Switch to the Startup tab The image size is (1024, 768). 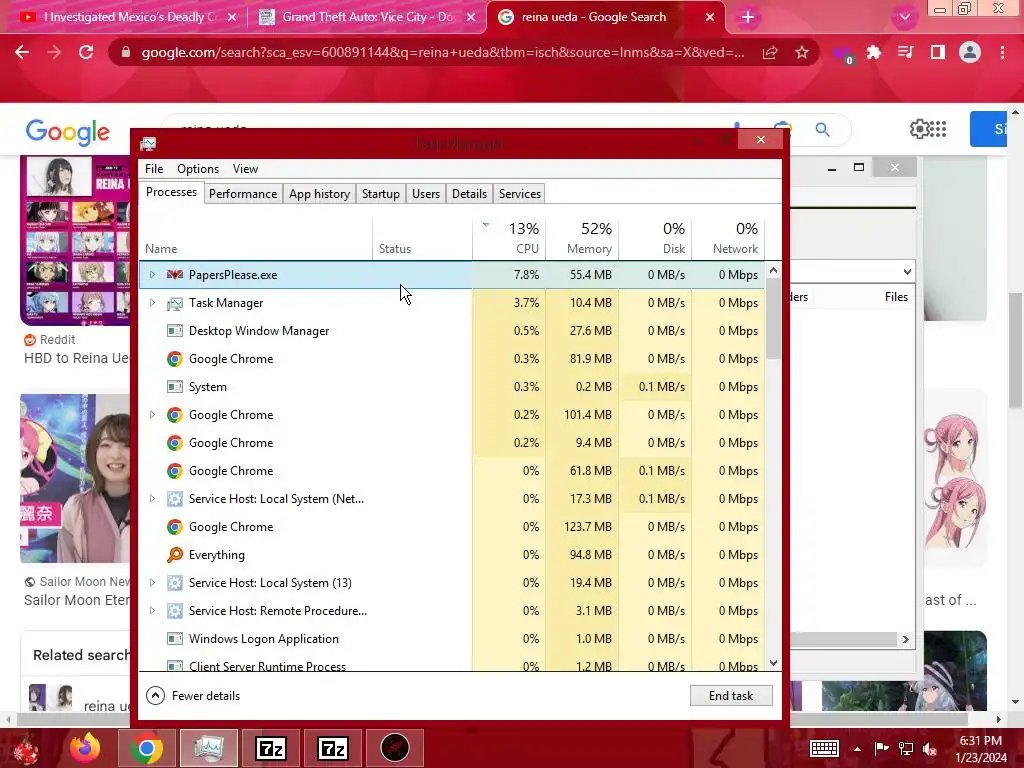click(381, 194)
